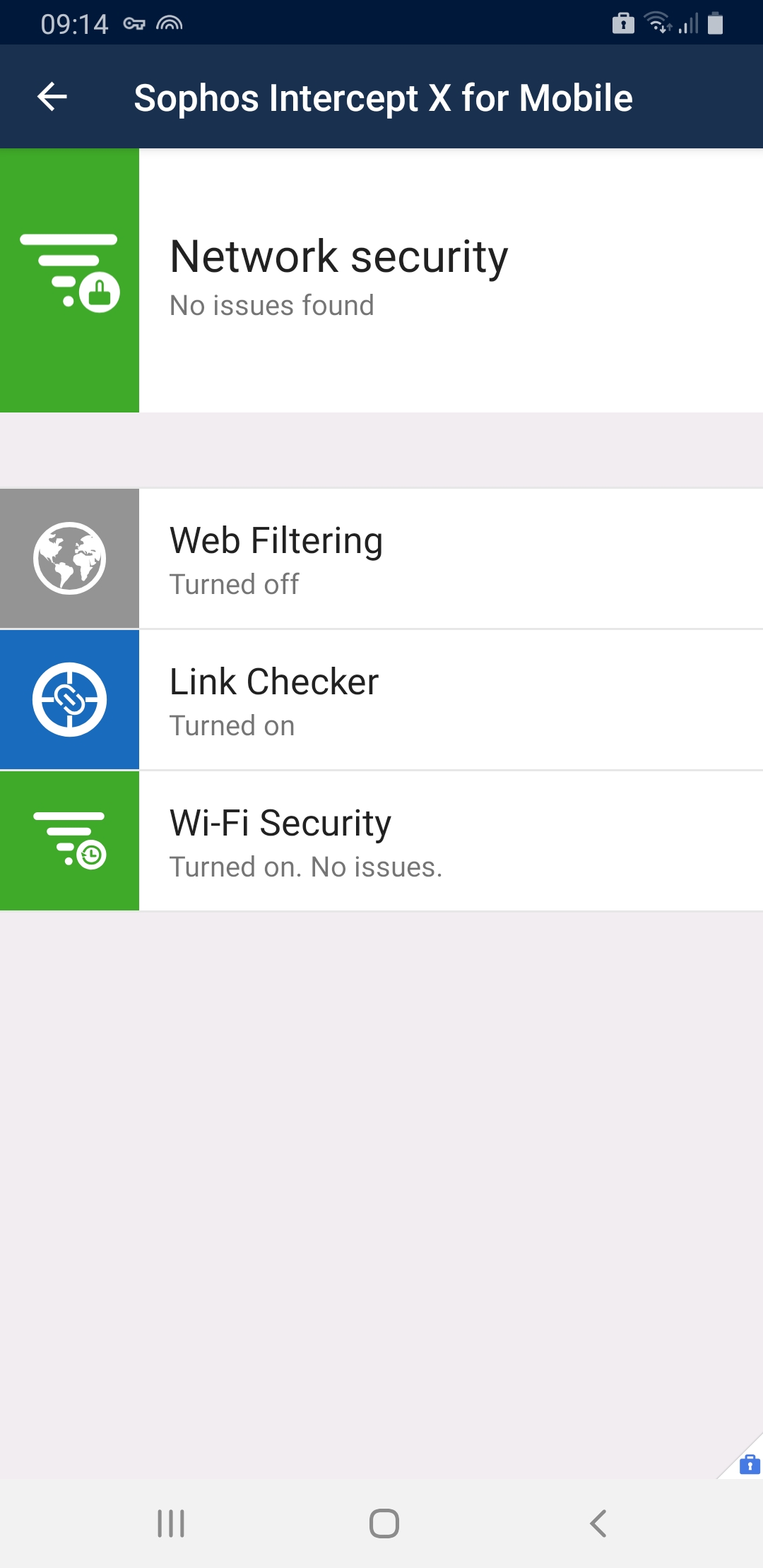Tap the Wi-Fi Security green icon
The height and width of the screenshot is (1568, 763).
[x=69, y=840]
